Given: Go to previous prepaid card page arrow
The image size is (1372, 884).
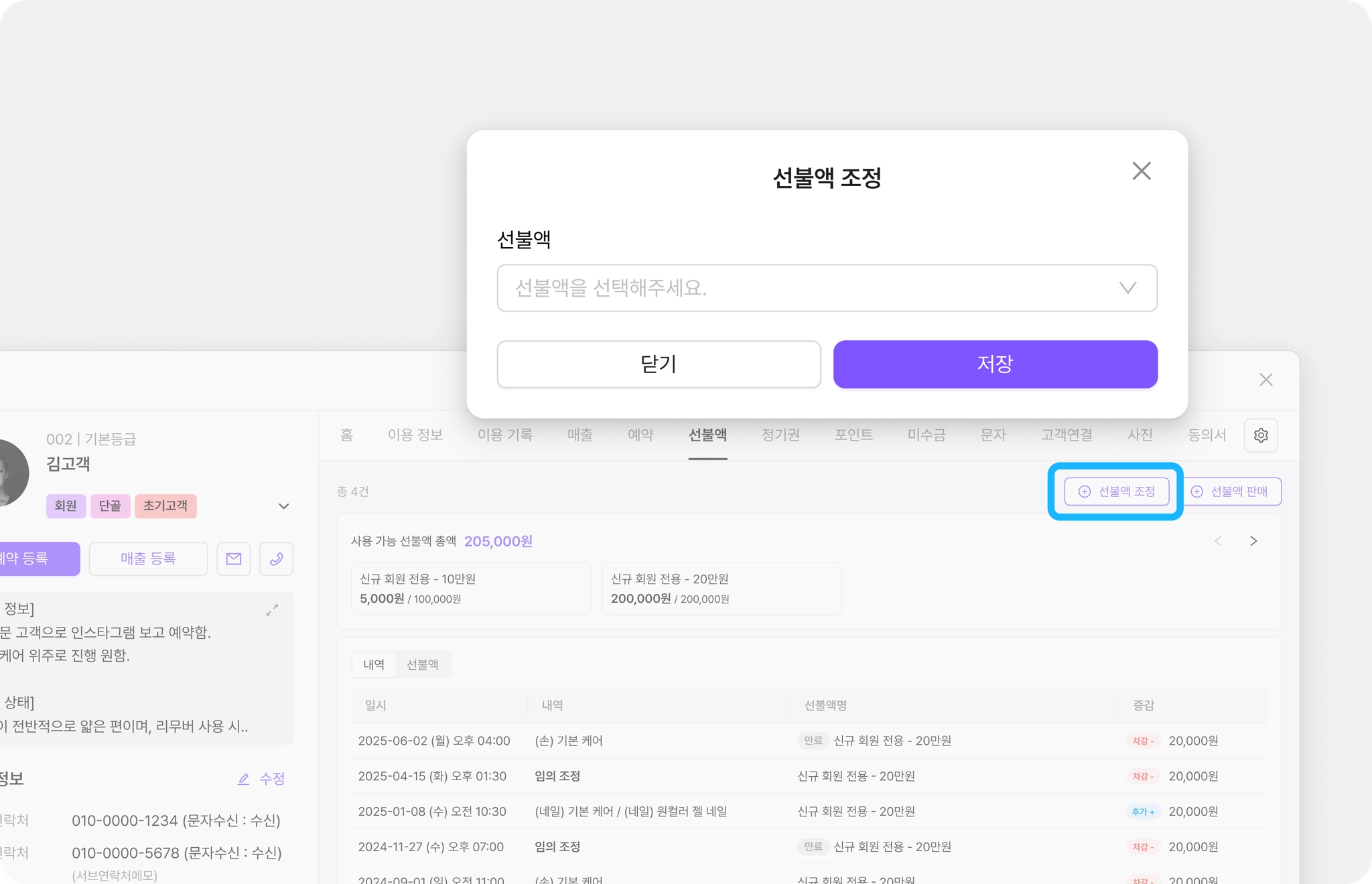Looking at the screenshot, I should (1218, 541).
